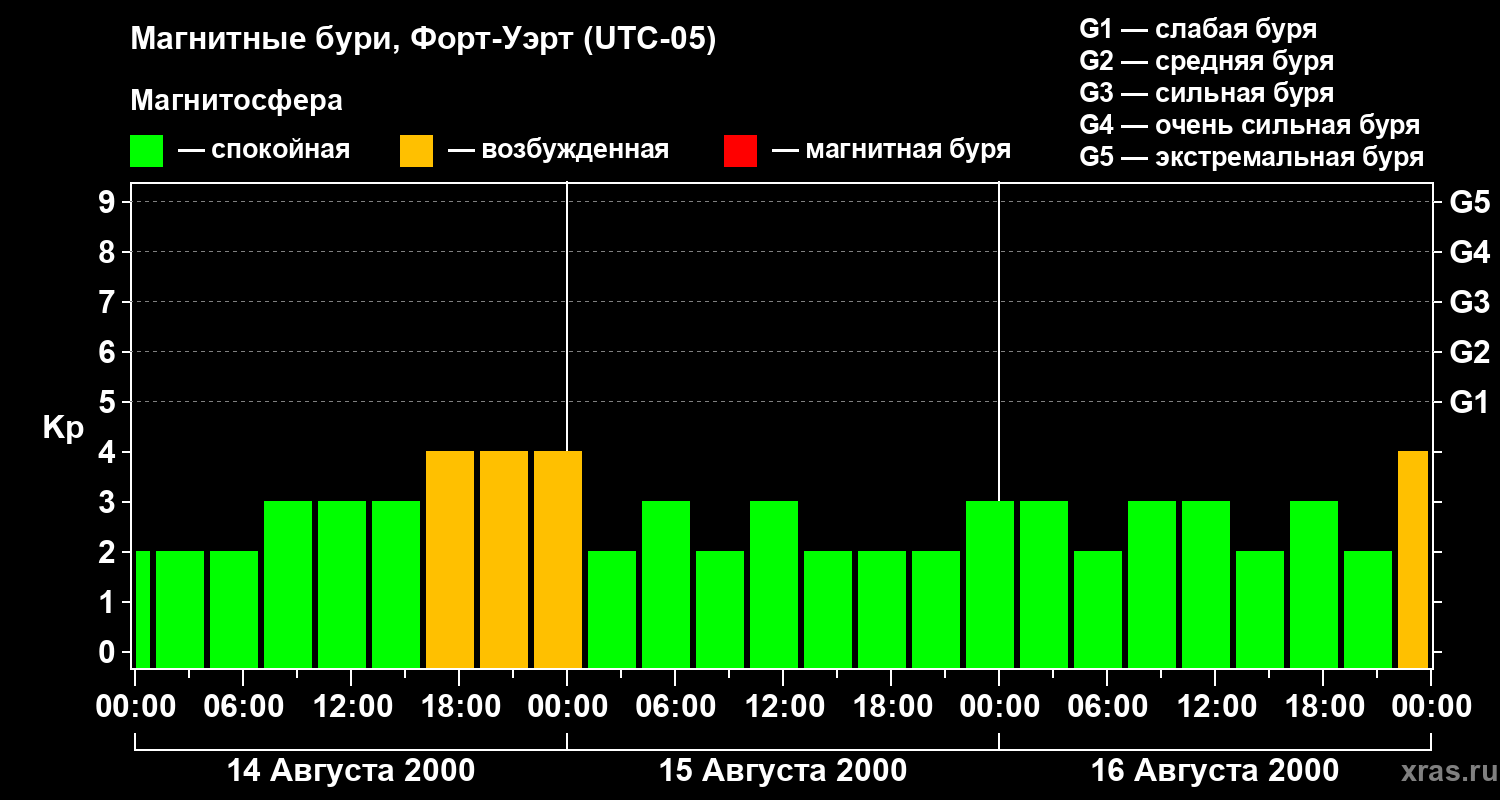The image size is (1500, 800).
Task: Click the orange bar at 18:00 on 14 August
Action: (x=450, y=559)
